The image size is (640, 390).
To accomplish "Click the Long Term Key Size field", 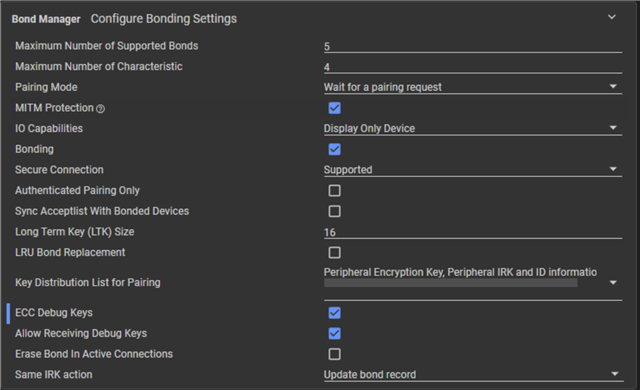I will point(473,232).
